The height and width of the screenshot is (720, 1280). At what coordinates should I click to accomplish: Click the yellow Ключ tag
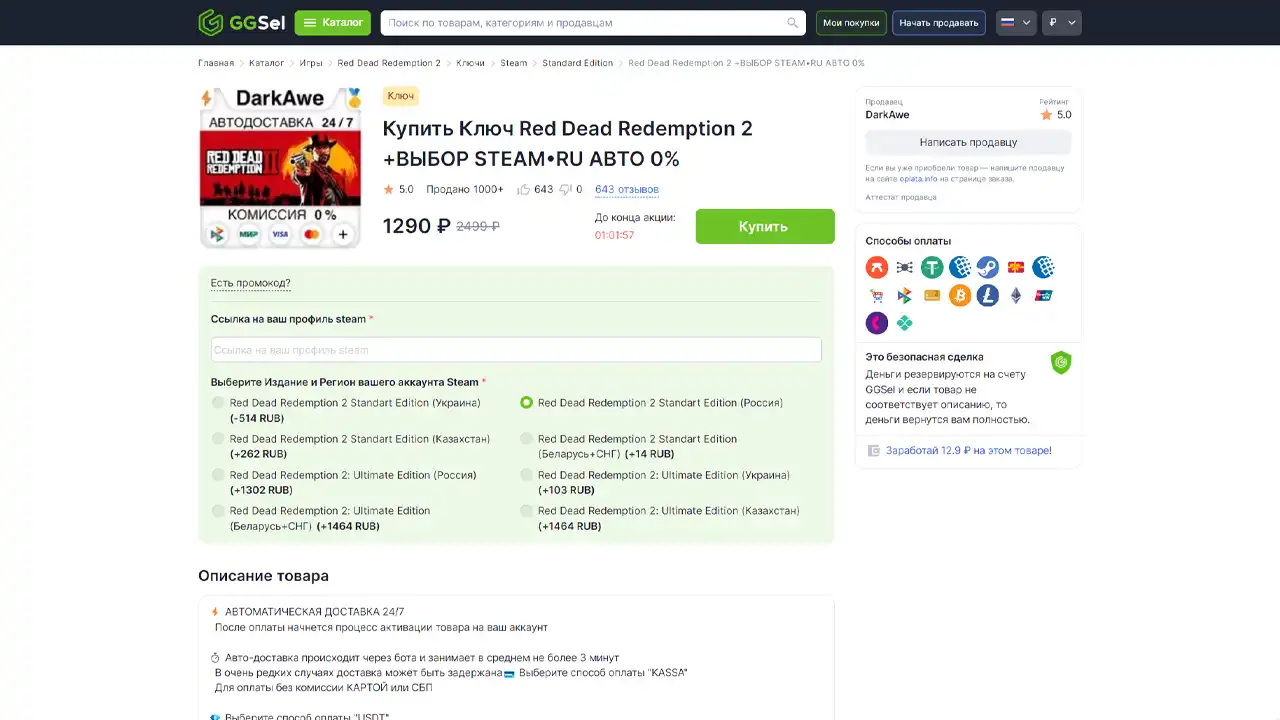401,96
